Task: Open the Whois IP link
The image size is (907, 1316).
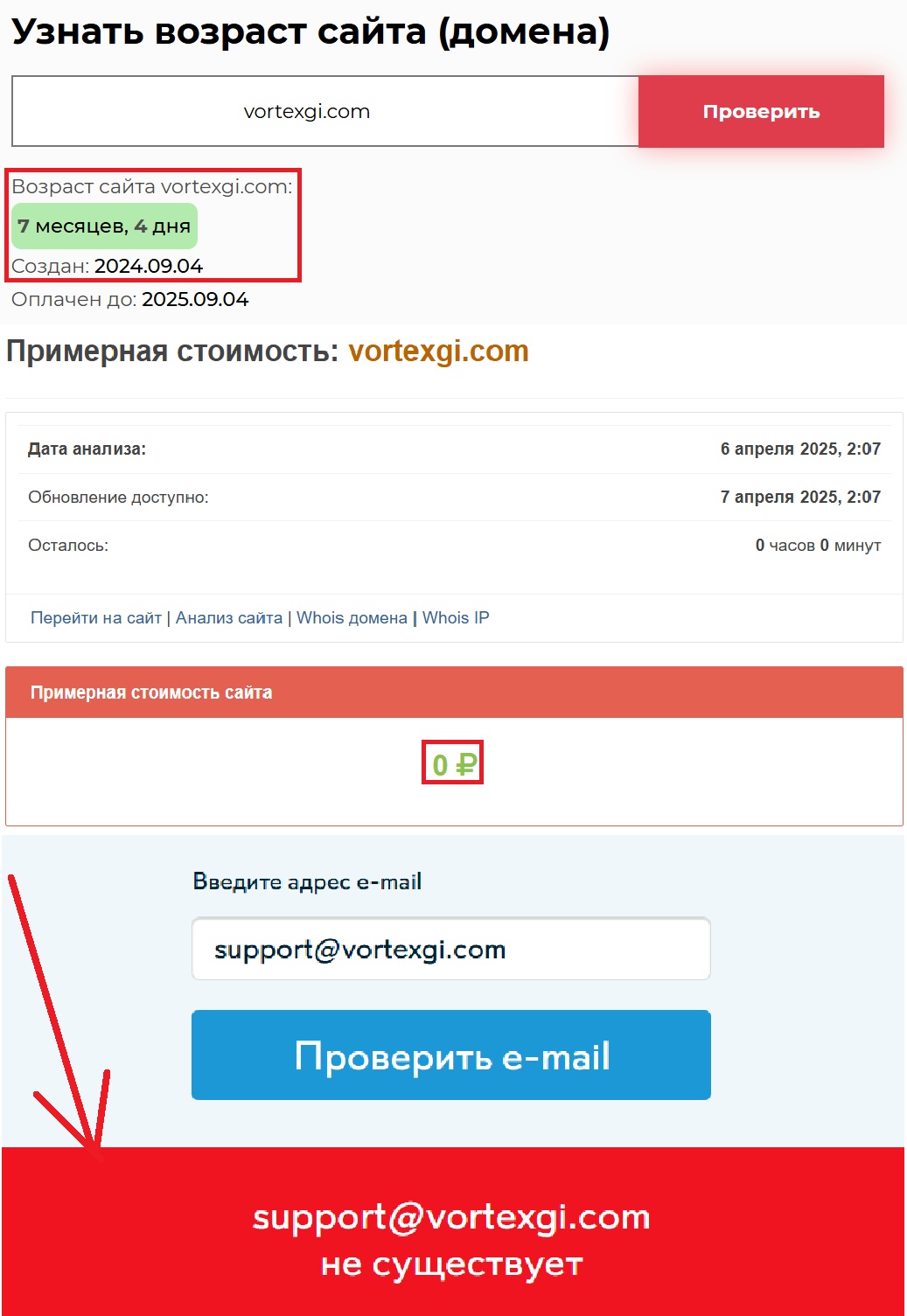Action: click(x=456, y=618)
